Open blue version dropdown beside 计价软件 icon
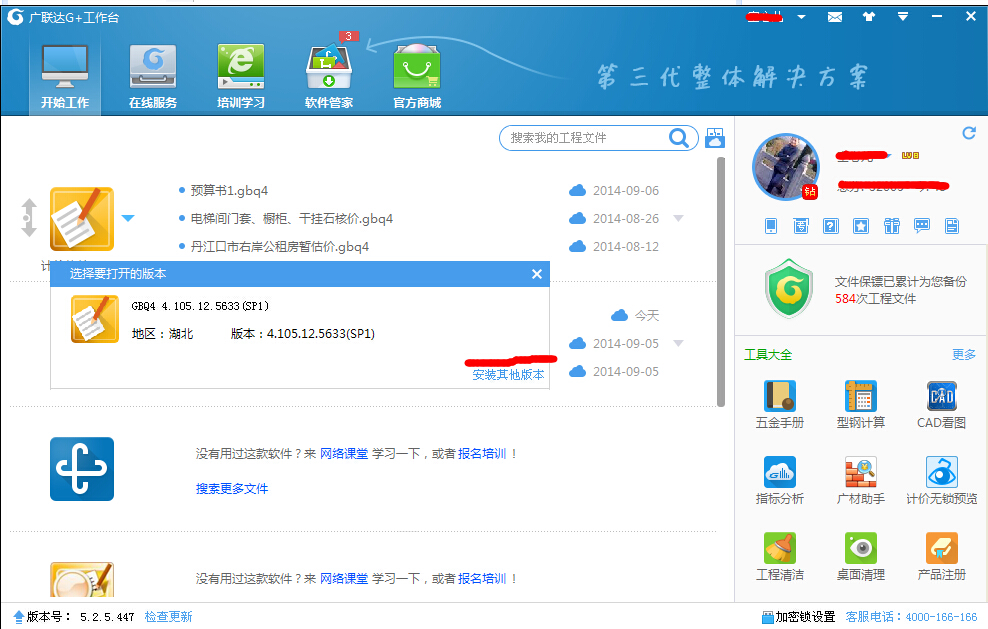The width and height of the screenshot is (988, 629). 128,218
